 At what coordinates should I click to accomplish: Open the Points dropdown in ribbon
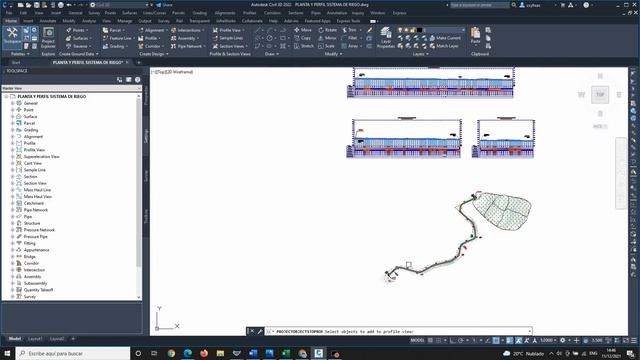click(x=78, y=30)
